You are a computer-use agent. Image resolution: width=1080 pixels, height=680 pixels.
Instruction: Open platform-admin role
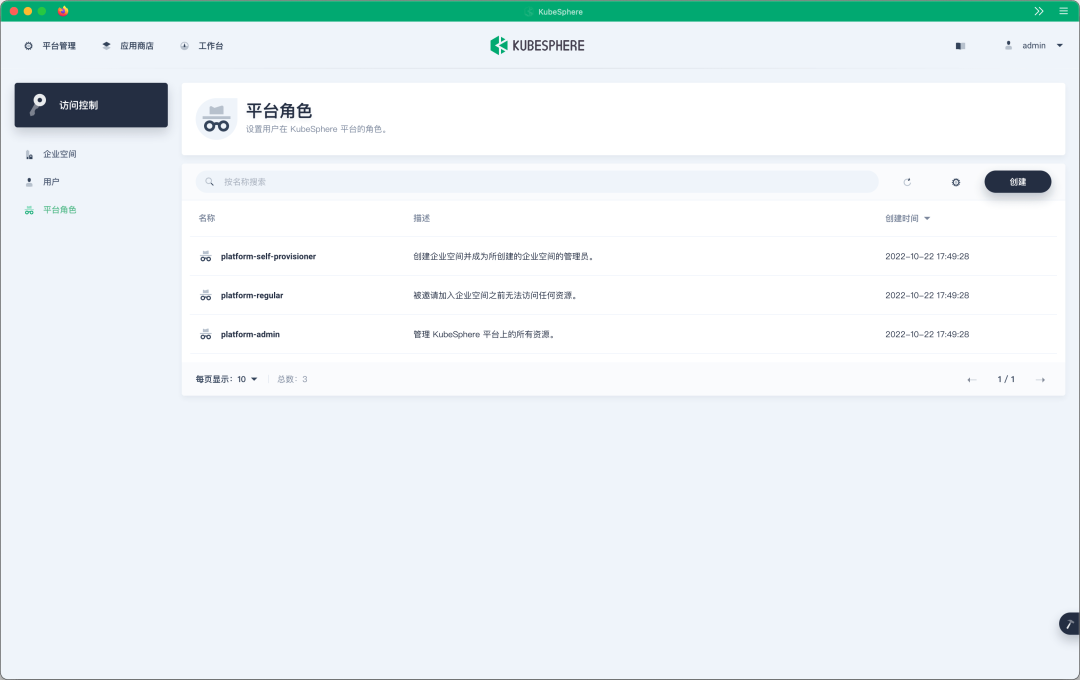(x=250, y=334)
